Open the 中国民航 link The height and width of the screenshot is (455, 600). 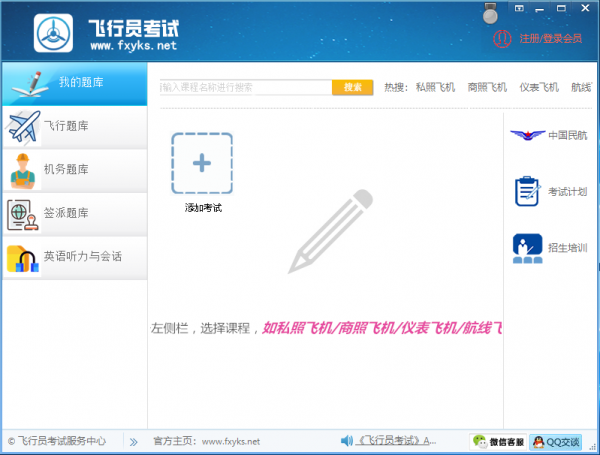point(567,135)
